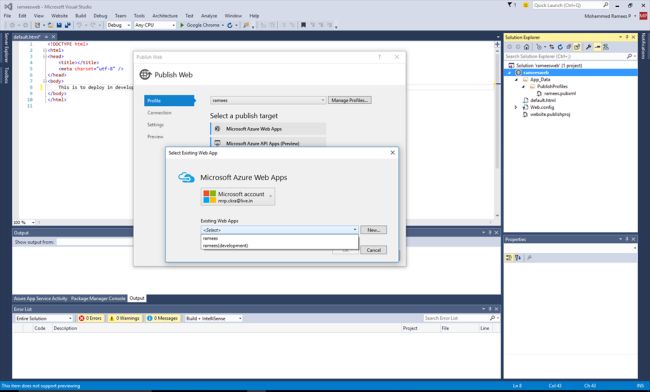The height and width of the screenshot is (392, 650).
Task: Choose Microsoft Azure API Apps (Preview) target
Action: coord(268,143)
